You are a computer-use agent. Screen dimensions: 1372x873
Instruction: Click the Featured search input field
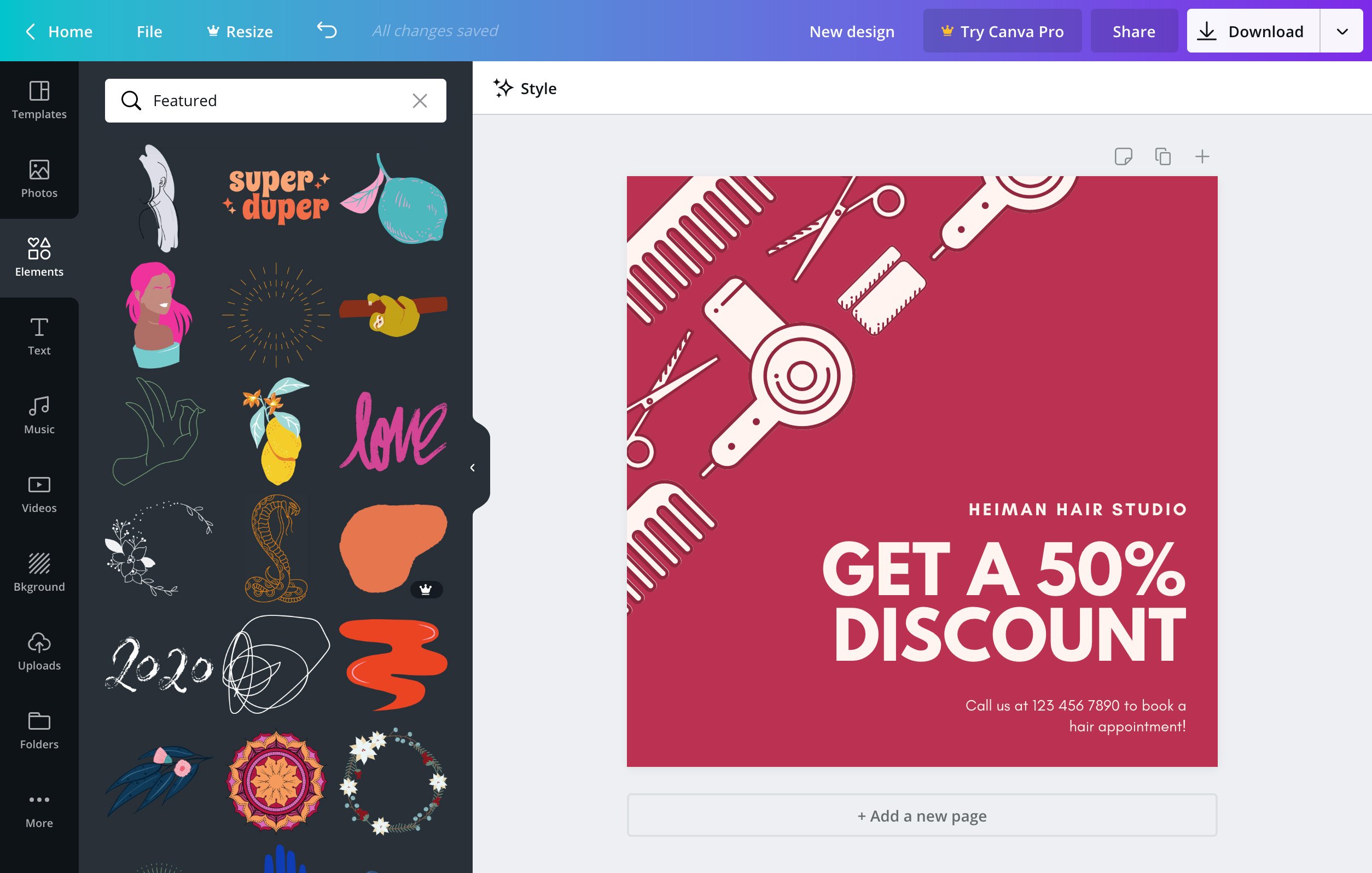tap(276, 100)
